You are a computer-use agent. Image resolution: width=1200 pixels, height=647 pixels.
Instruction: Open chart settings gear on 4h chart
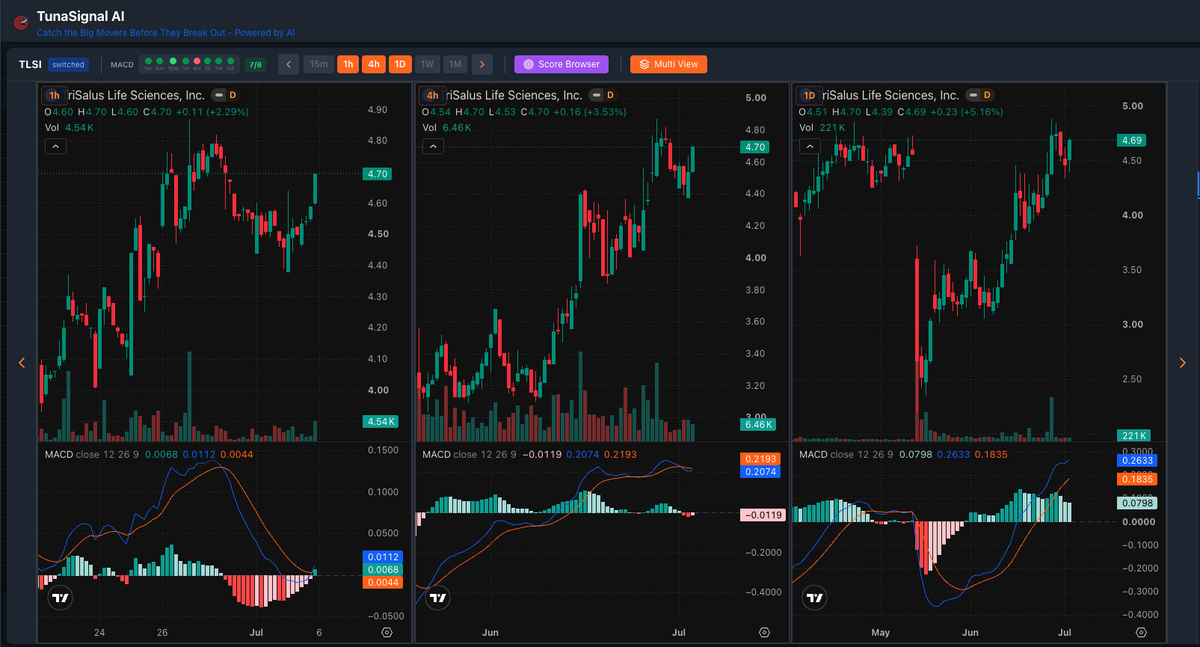765,633
